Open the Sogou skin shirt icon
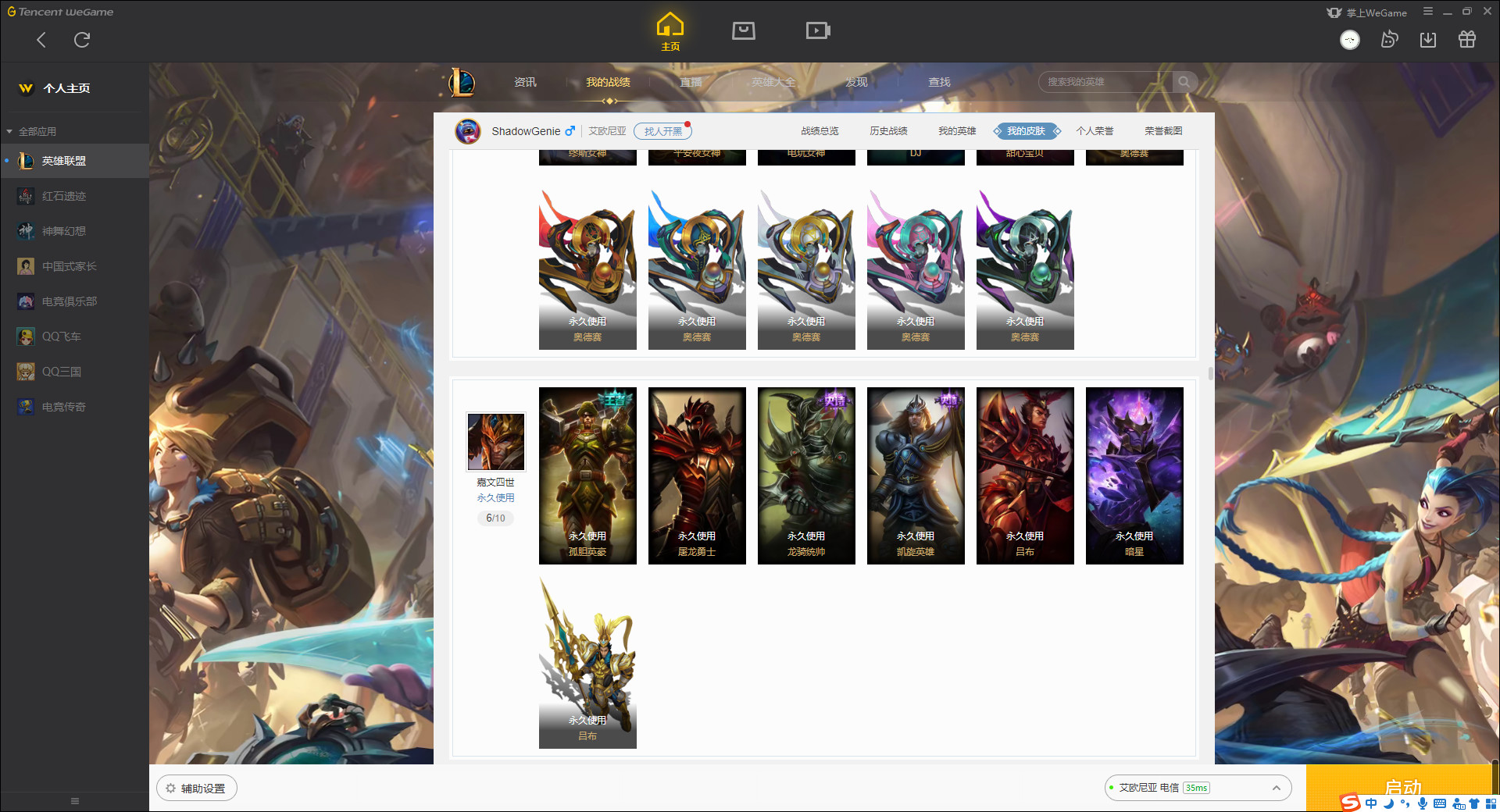The height and width of the screenshot is (812, 1500). (1474, 803)
